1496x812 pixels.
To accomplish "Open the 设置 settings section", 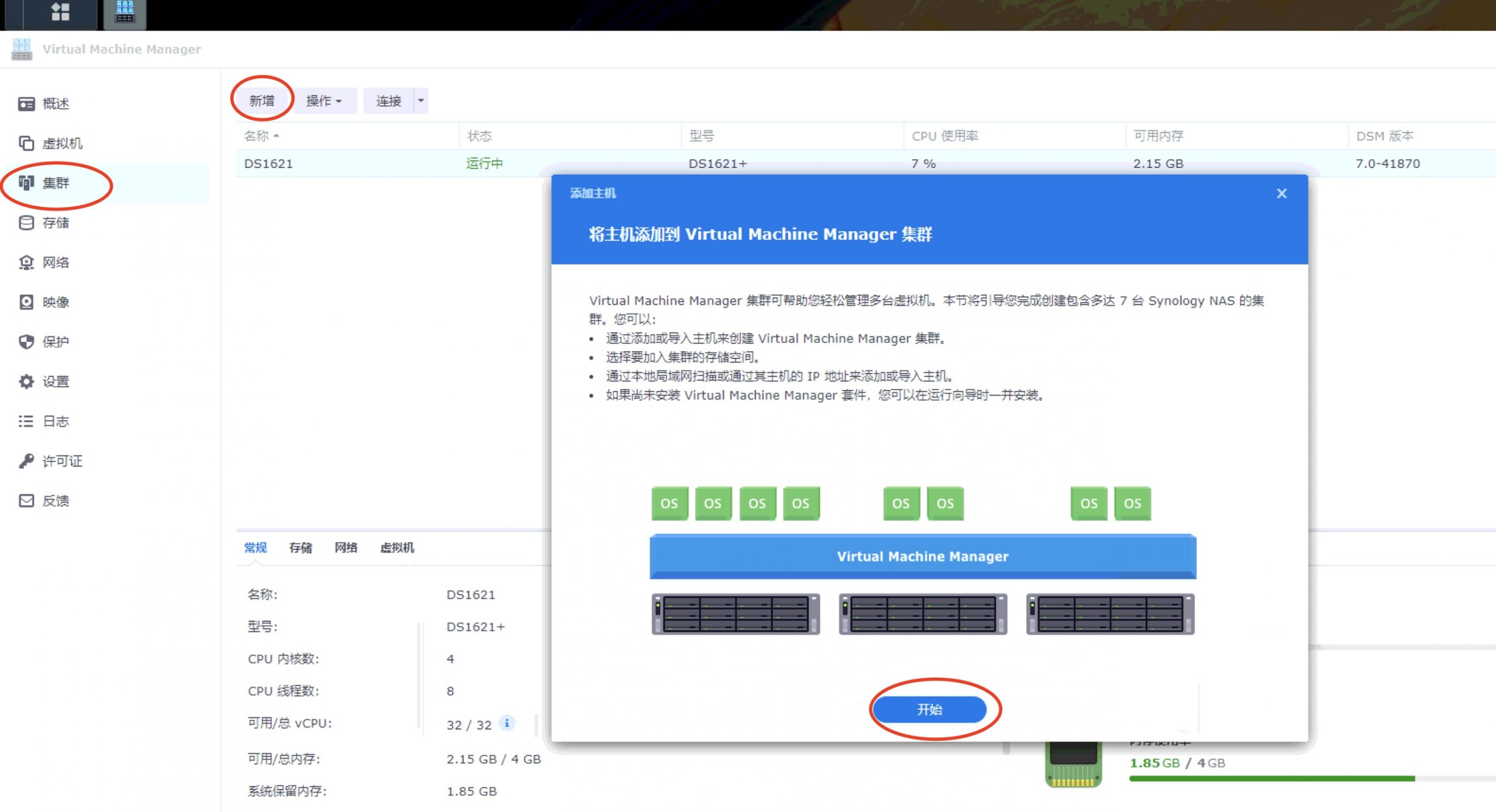I will point(56,382).
